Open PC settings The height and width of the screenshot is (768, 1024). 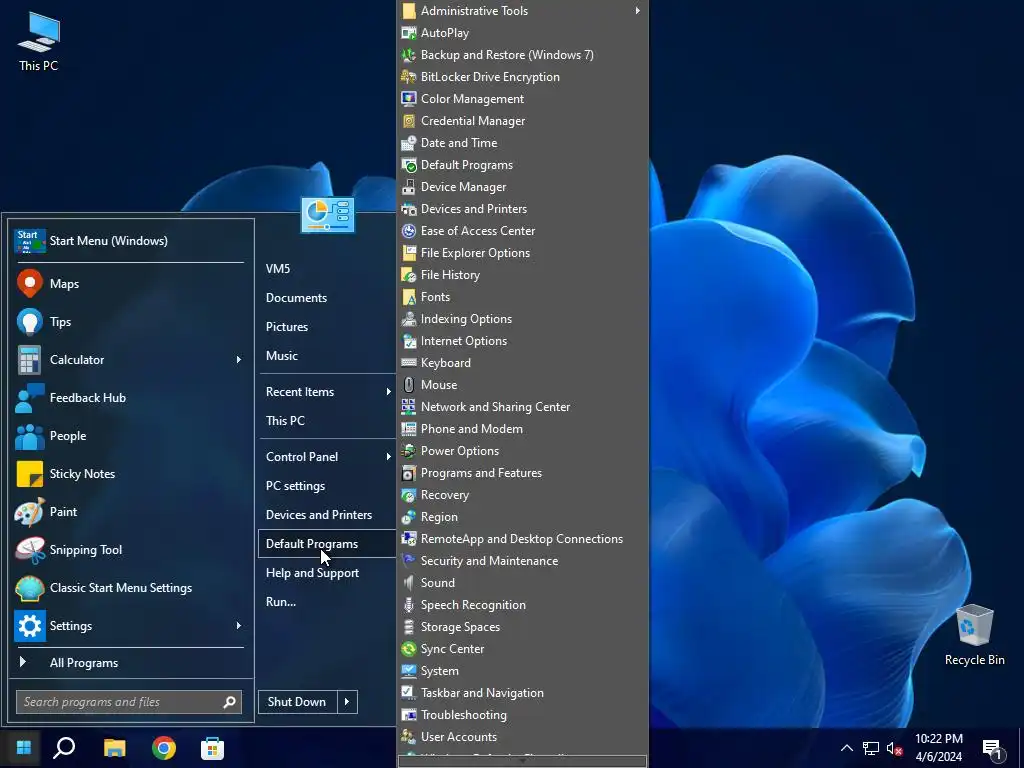(x=327, y=486)
